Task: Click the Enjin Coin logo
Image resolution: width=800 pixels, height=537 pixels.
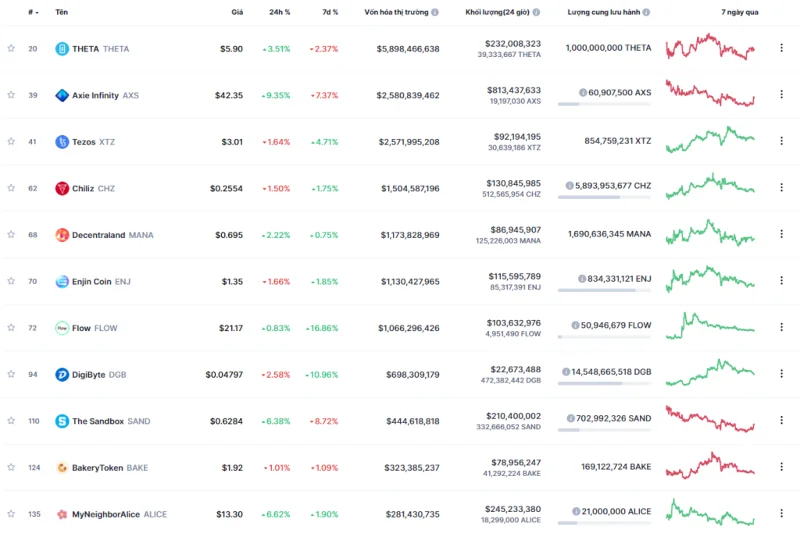Action: click(62, 282)
